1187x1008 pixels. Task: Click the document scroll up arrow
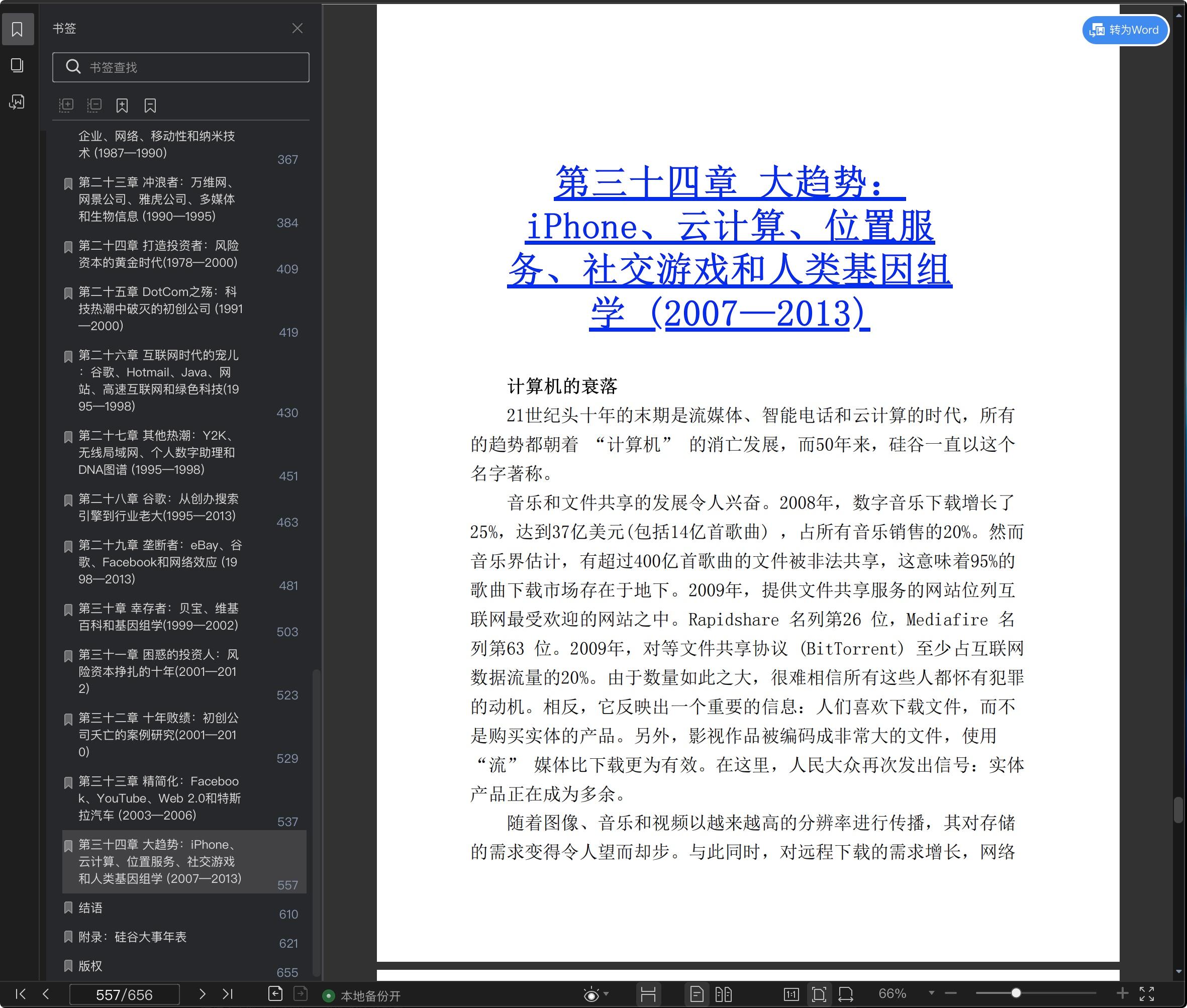pyautogui.click(x=1178, y=16)
